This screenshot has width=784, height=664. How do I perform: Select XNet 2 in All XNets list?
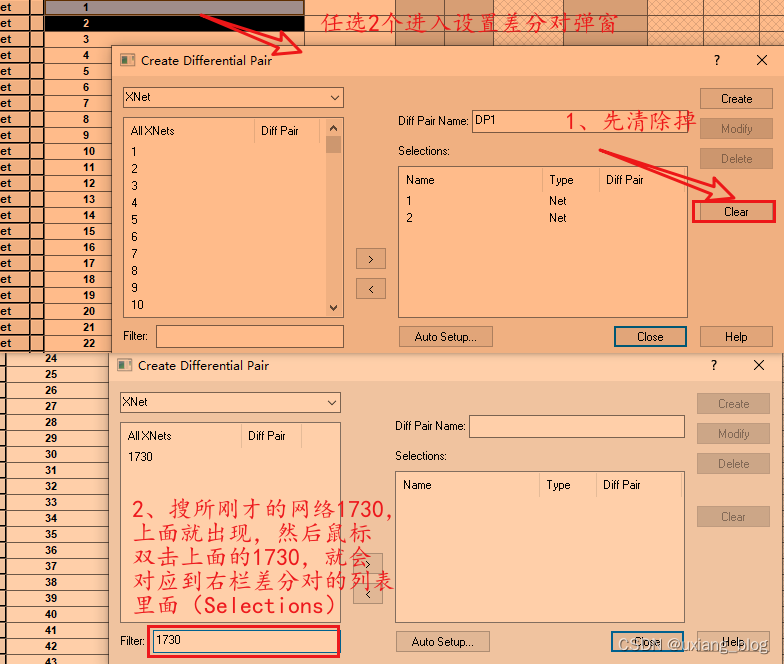point(134,168)
